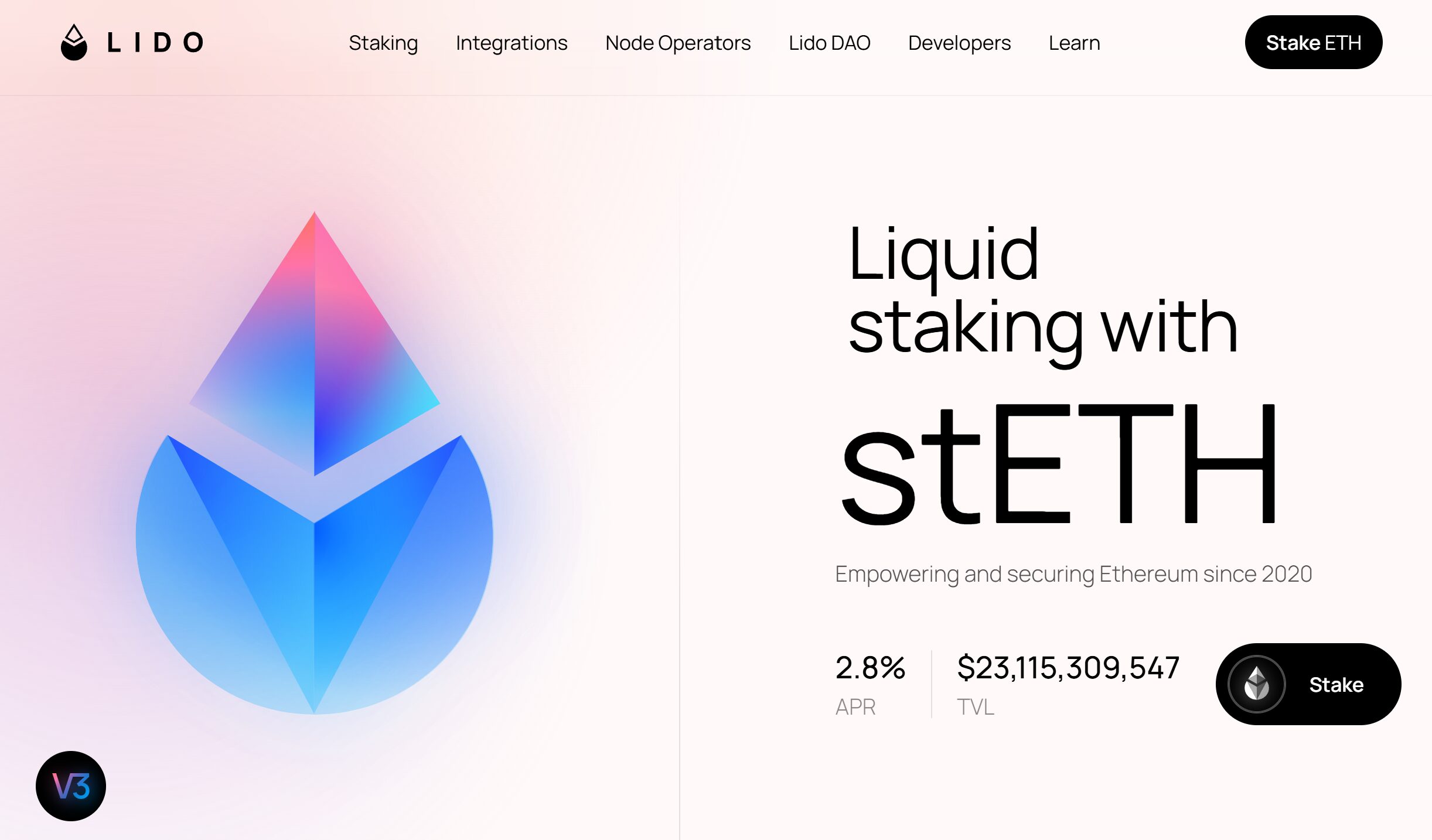Viewport: 1432px width, 840px height.
Task: Click the Ethereum icon inside Stake button
Action: pos(1256,684)
